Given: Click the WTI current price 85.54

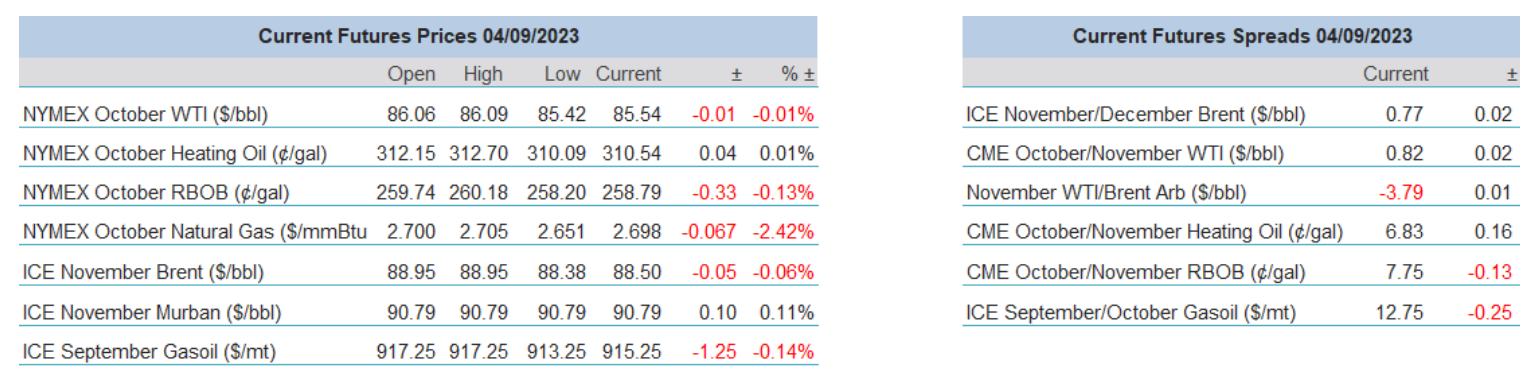Looking at the screenshot, I should point(637,114).
